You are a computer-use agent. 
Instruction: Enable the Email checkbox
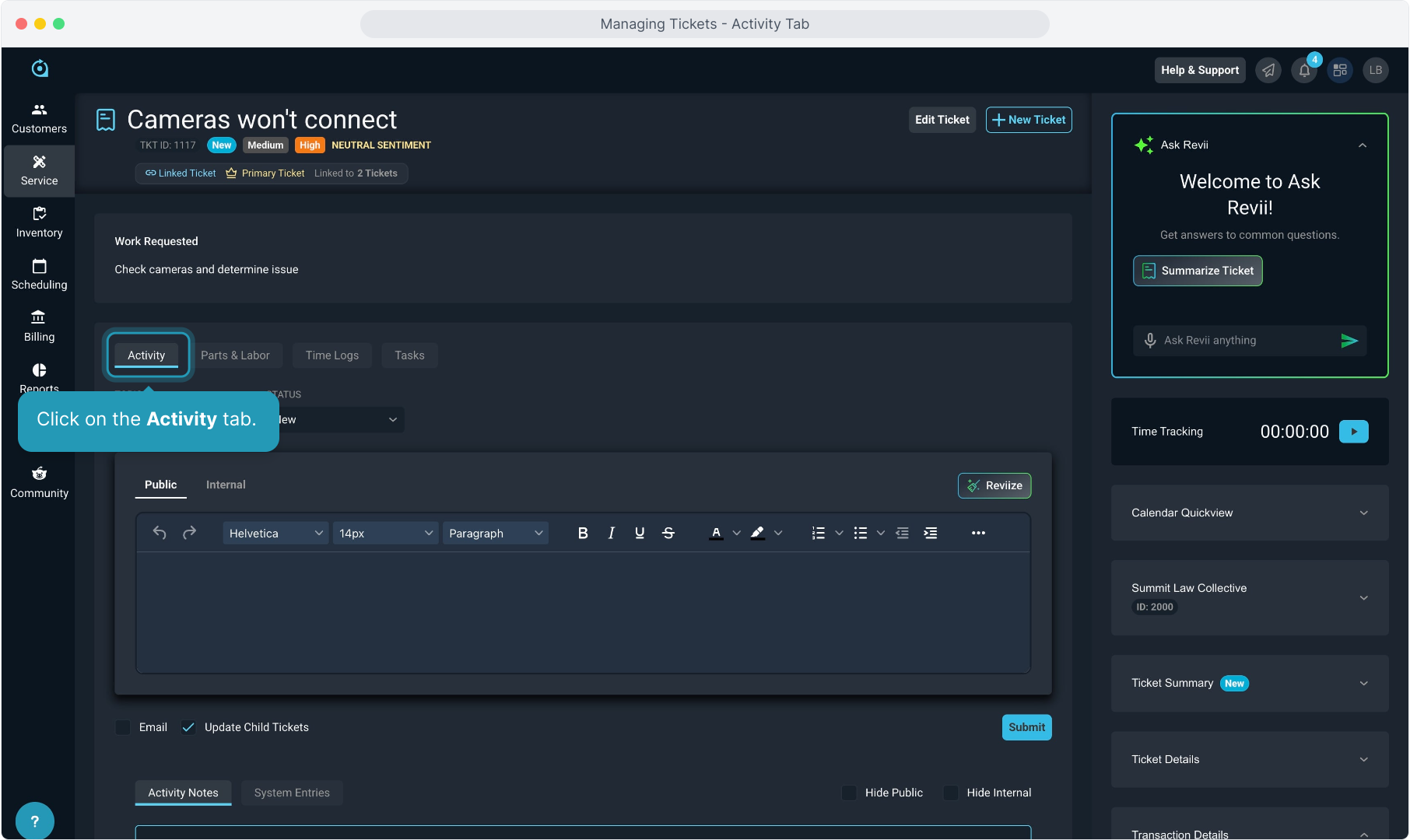[123, 727]
